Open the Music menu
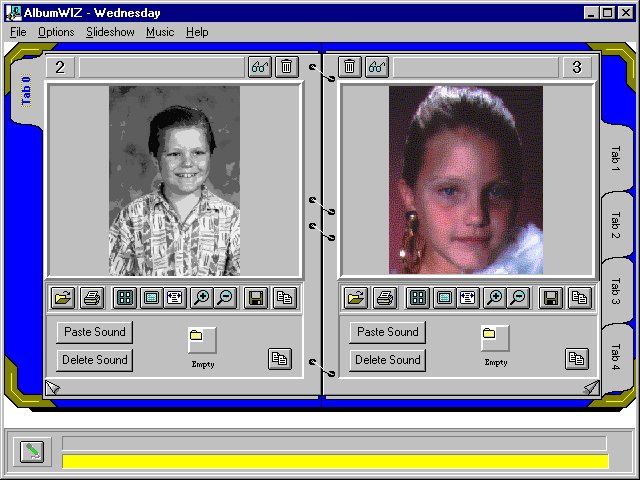 pyautogui.click(x=160, y=32)
